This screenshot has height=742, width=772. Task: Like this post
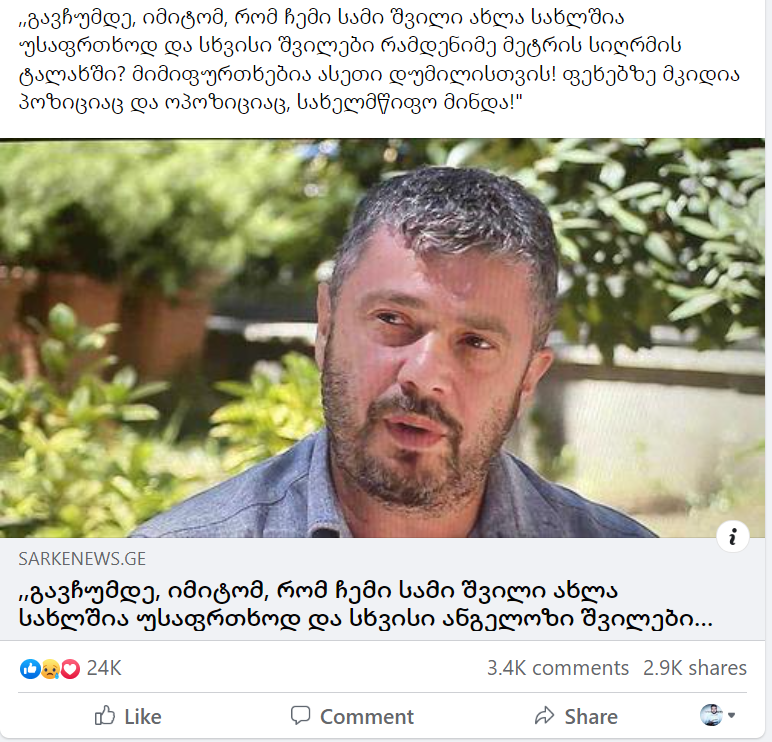click(128, 716)
